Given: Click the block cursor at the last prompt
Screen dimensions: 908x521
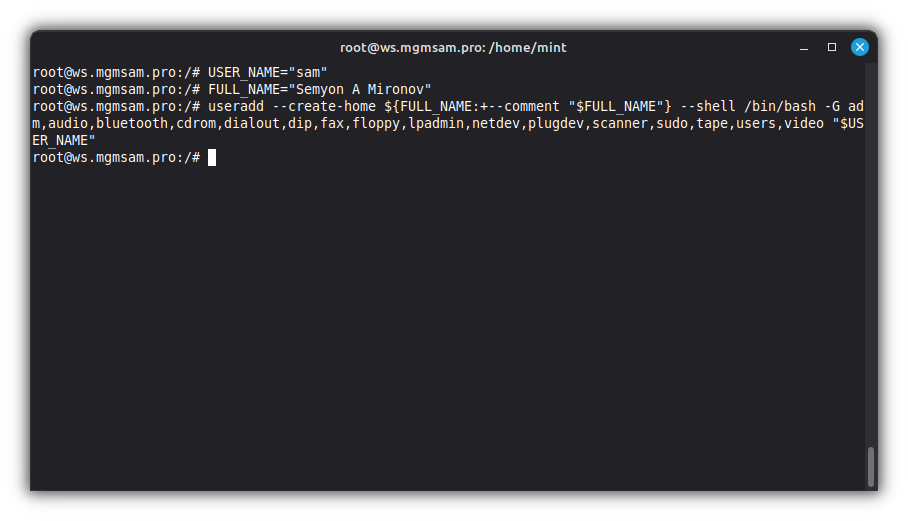Looking at the screenshot, I should pyautogui.click(x=212, y=157).
